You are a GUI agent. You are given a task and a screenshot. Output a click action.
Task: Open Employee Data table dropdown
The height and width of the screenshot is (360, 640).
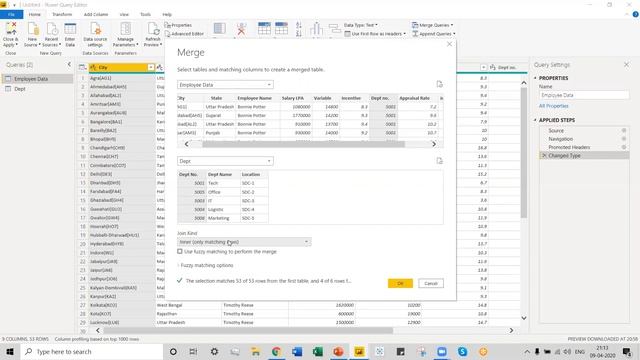[225, 84]
